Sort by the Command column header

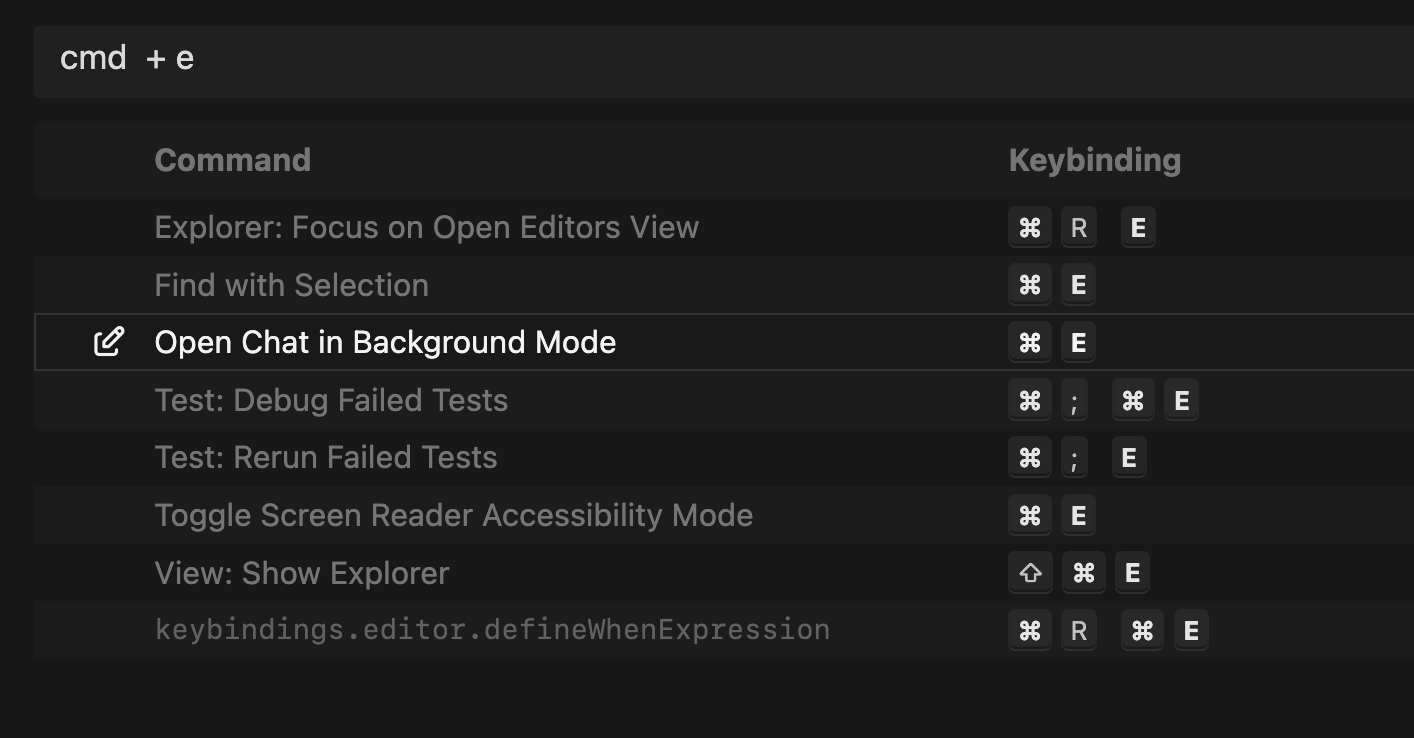[x=233, y=160]
